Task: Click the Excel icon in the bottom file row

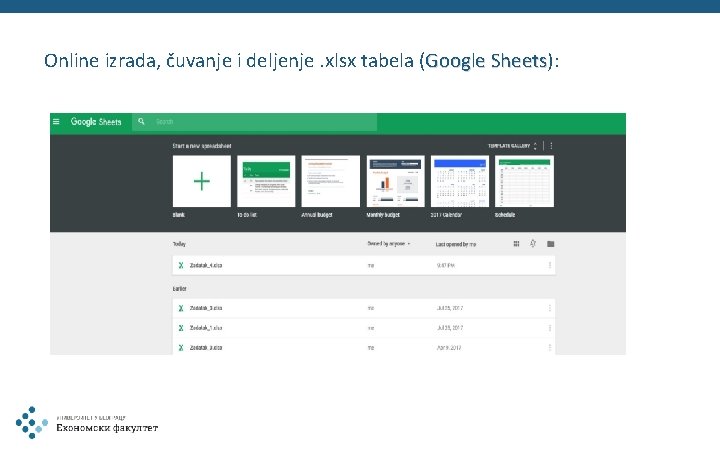Action: tap(181, 348)
